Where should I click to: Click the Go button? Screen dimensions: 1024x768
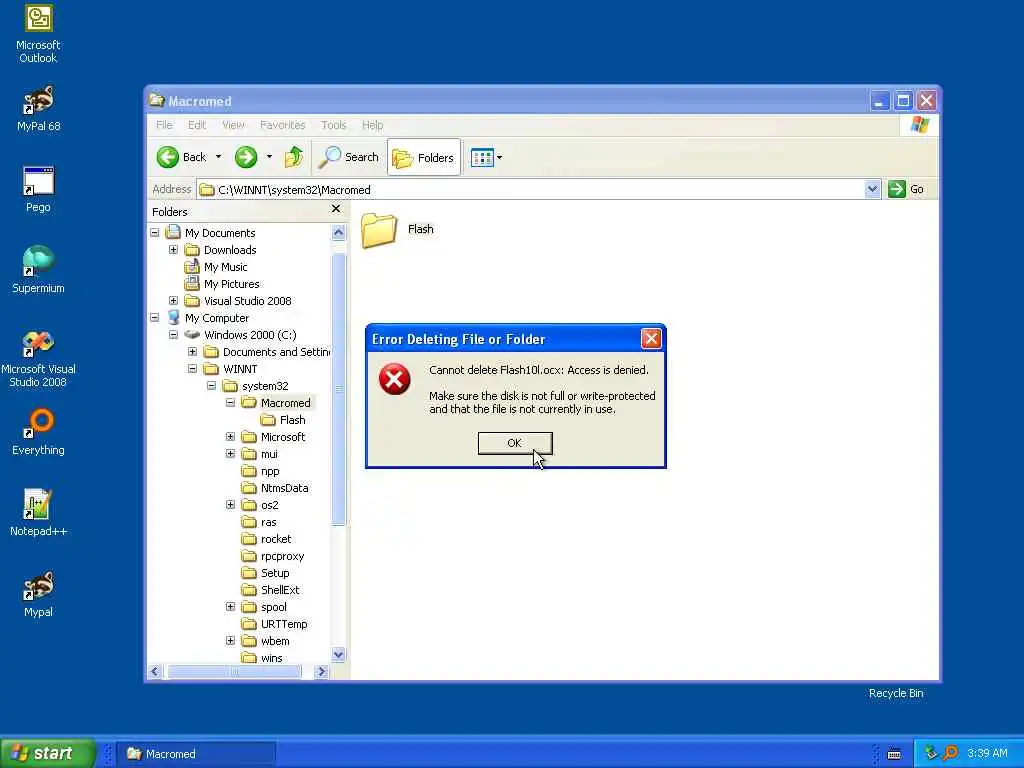(906, 189)
